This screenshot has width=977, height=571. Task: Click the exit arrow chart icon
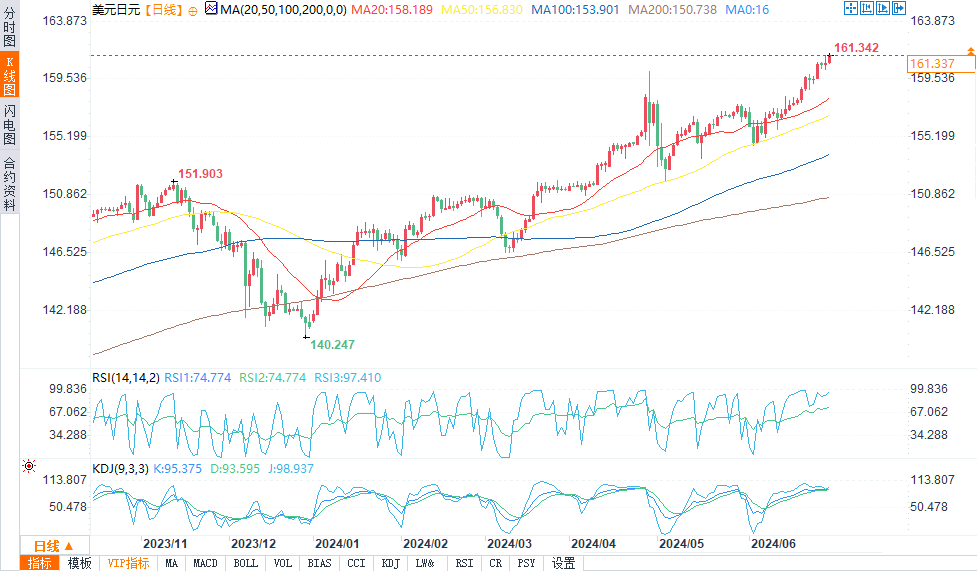point(899,8)
